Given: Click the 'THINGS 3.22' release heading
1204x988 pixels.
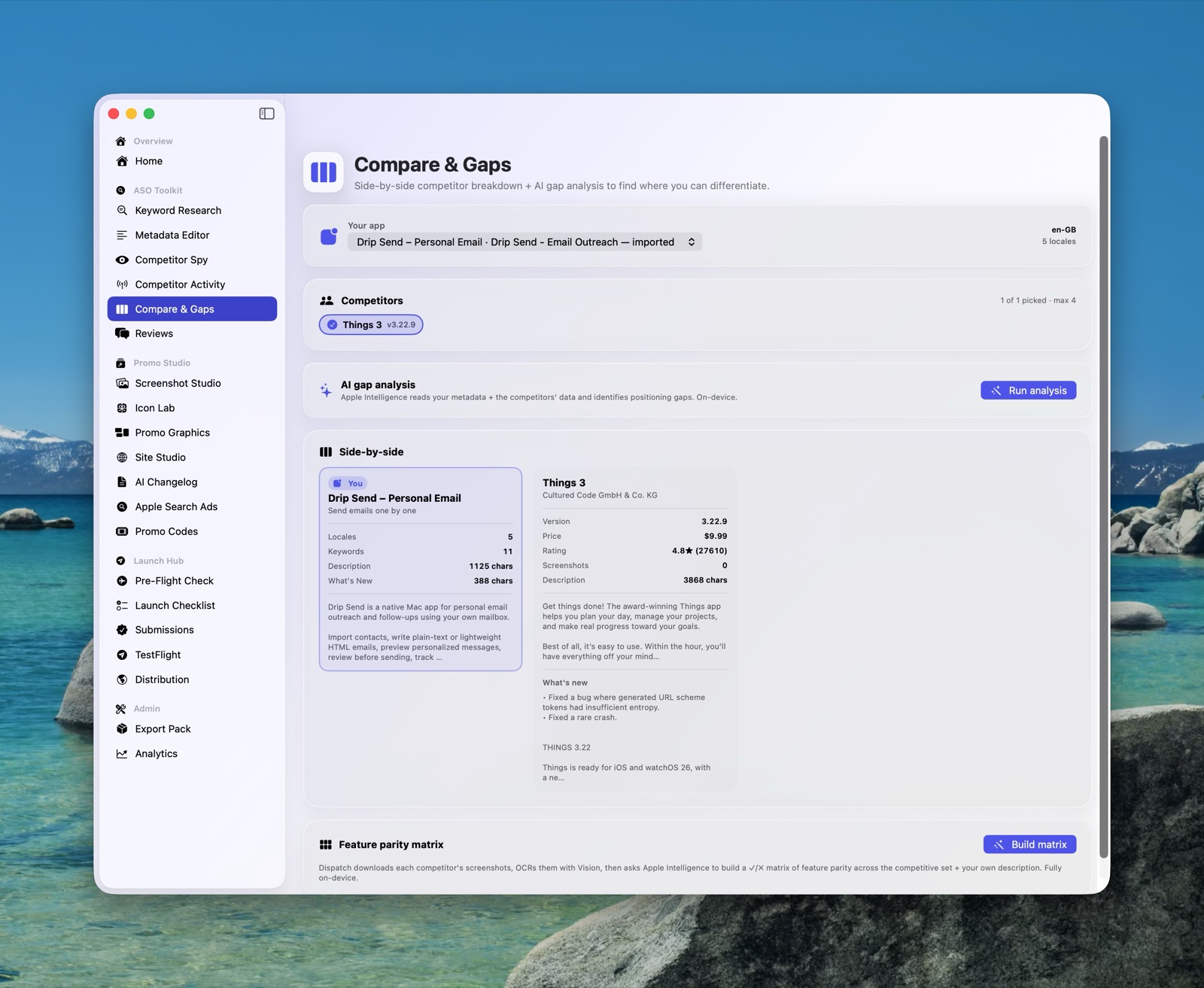Looking at the screenshot, I should tap(567, 748).
